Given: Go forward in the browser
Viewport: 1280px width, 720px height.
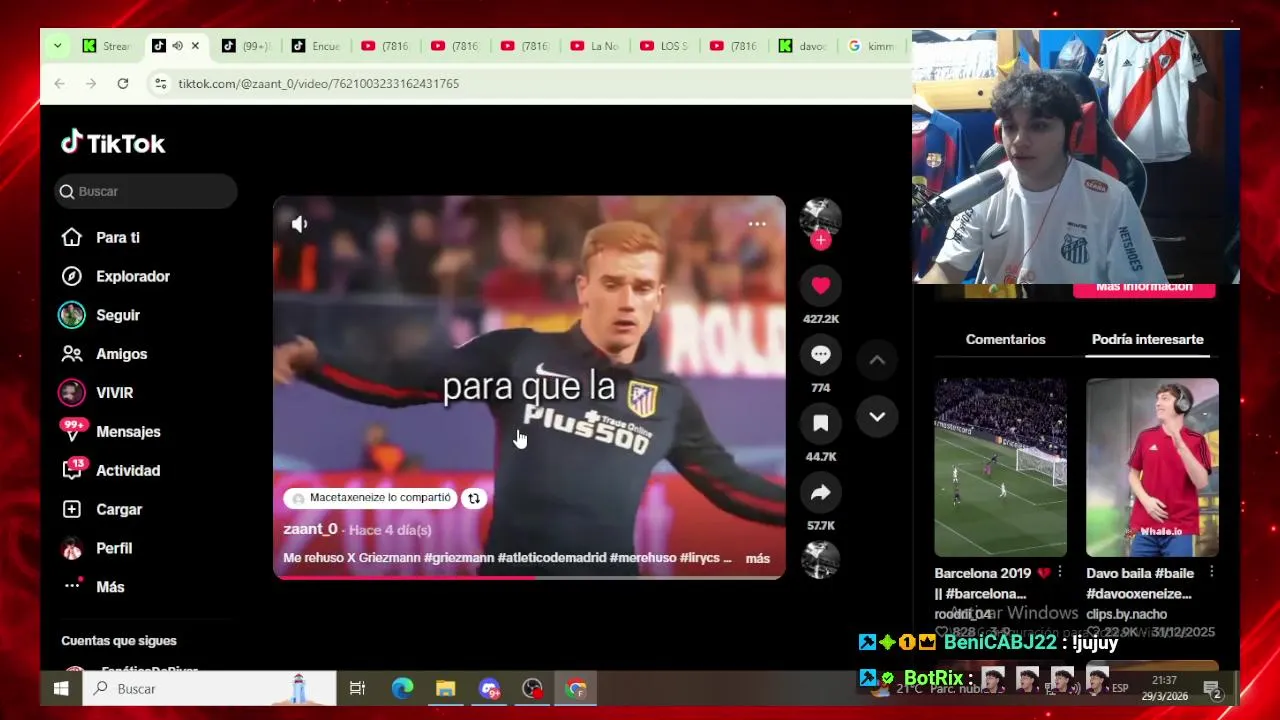Looking at the screenshot, I should click(91, 84).
